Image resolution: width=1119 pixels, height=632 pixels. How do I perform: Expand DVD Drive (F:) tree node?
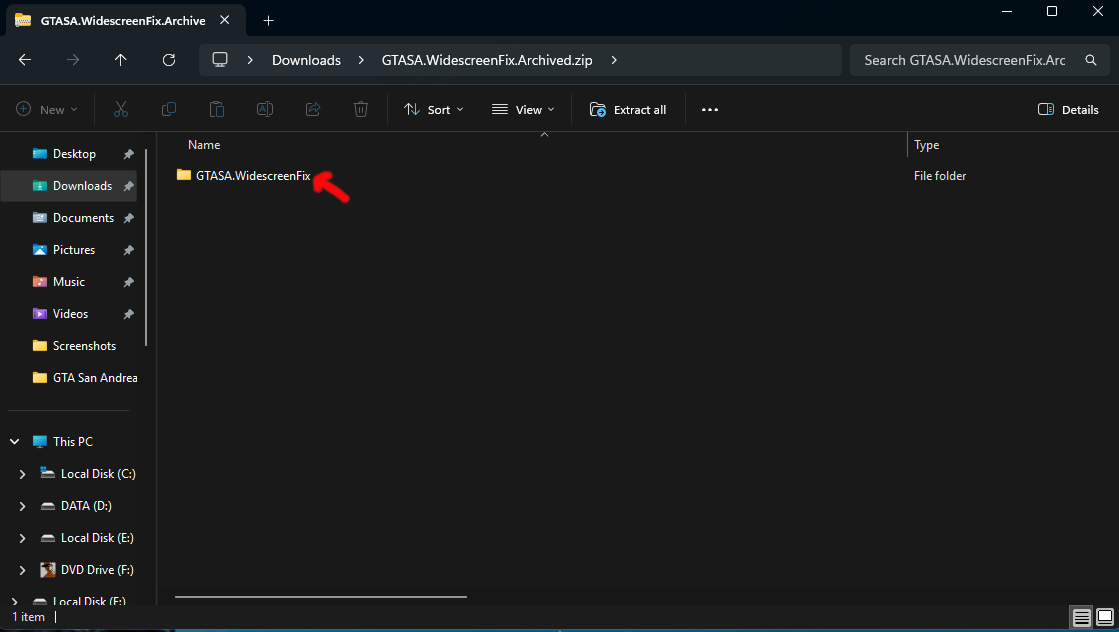(x=22, y=570)
